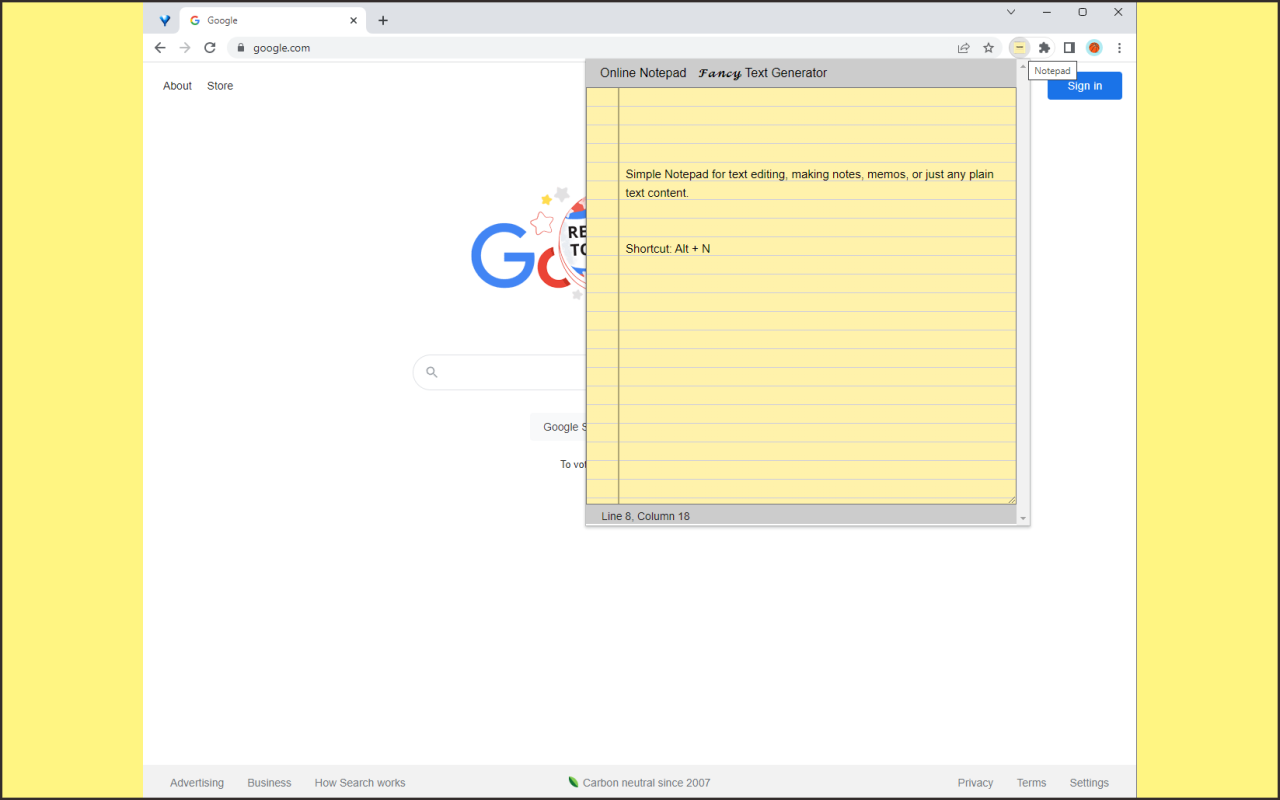Reload the page with the refresh icon
1280x800 pixels.
[x=209, y=47]
